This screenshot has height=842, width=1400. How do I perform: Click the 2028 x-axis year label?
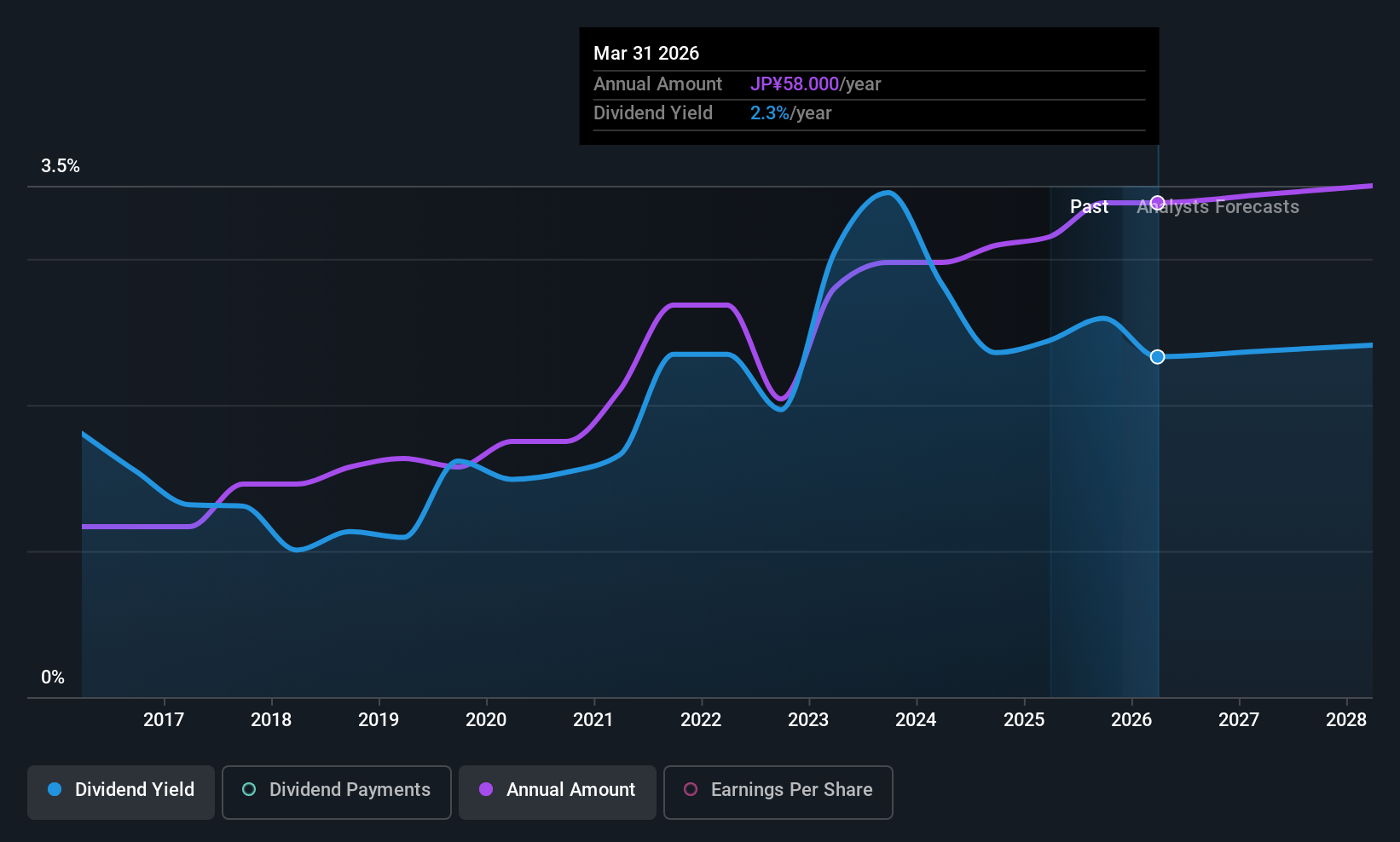(1346, 720)
